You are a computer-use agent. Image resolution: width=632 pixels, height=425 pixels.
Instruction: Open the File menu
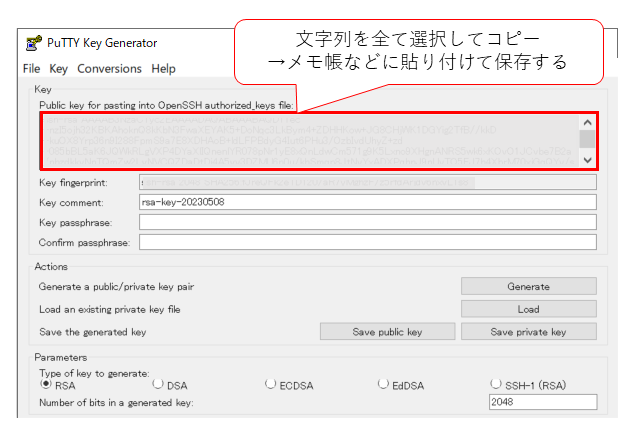coord(31,69)
